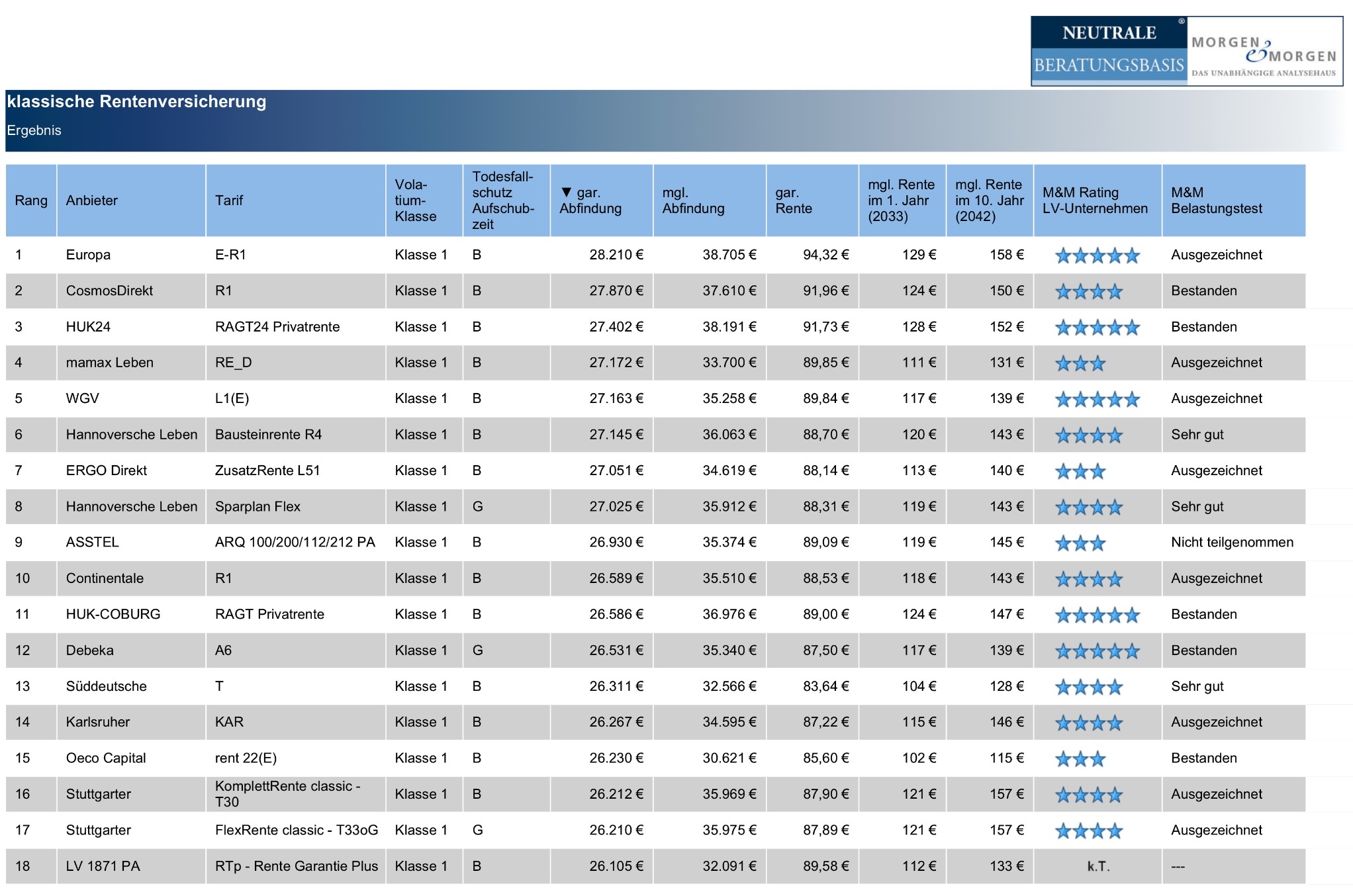Screen dimensions: 1353x896
Task: Click tariff RAGT24 Privatrente
Action: pos(277,327)
